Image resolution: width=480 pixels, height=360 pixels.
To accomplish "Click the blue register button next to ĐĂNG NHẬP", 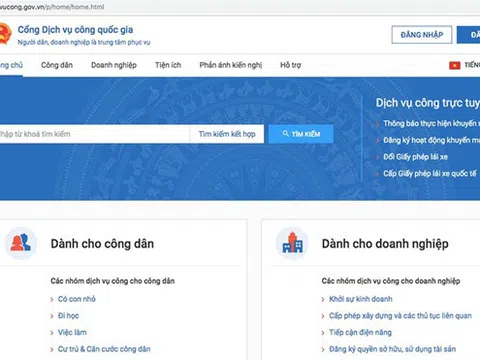I will pyautogui.click(x=469, y=35).
